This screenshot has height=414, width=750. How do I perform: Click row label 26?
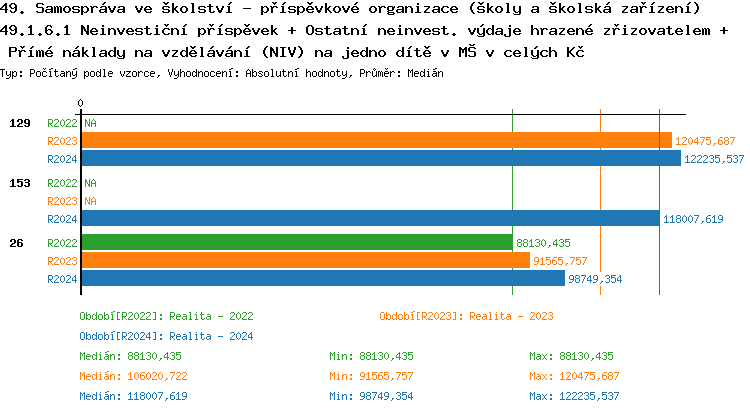(16, 243)
